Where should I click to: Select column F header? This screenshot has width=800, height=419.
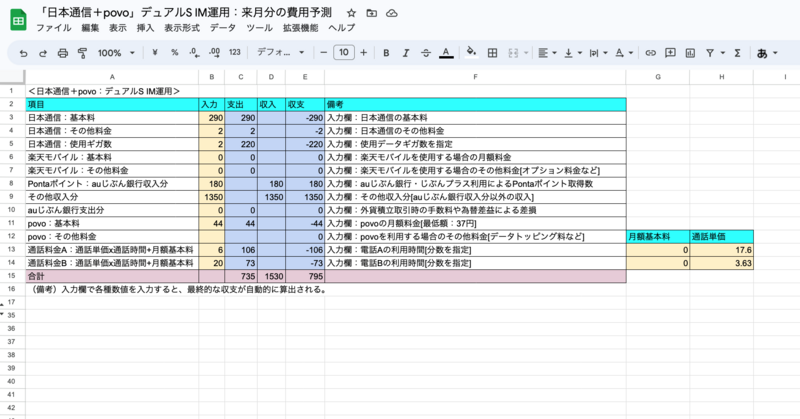point(475,77)
